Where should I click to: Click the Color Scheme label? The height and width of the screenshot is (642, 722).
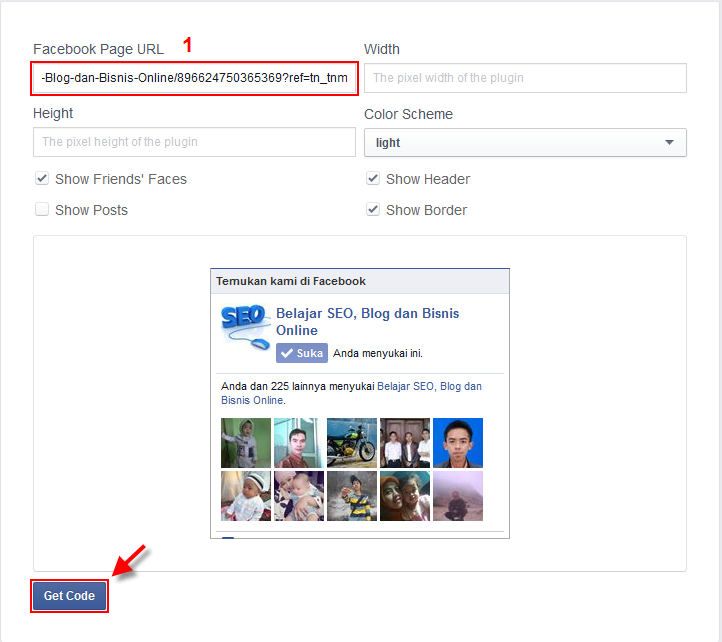(x=408, y=114)
